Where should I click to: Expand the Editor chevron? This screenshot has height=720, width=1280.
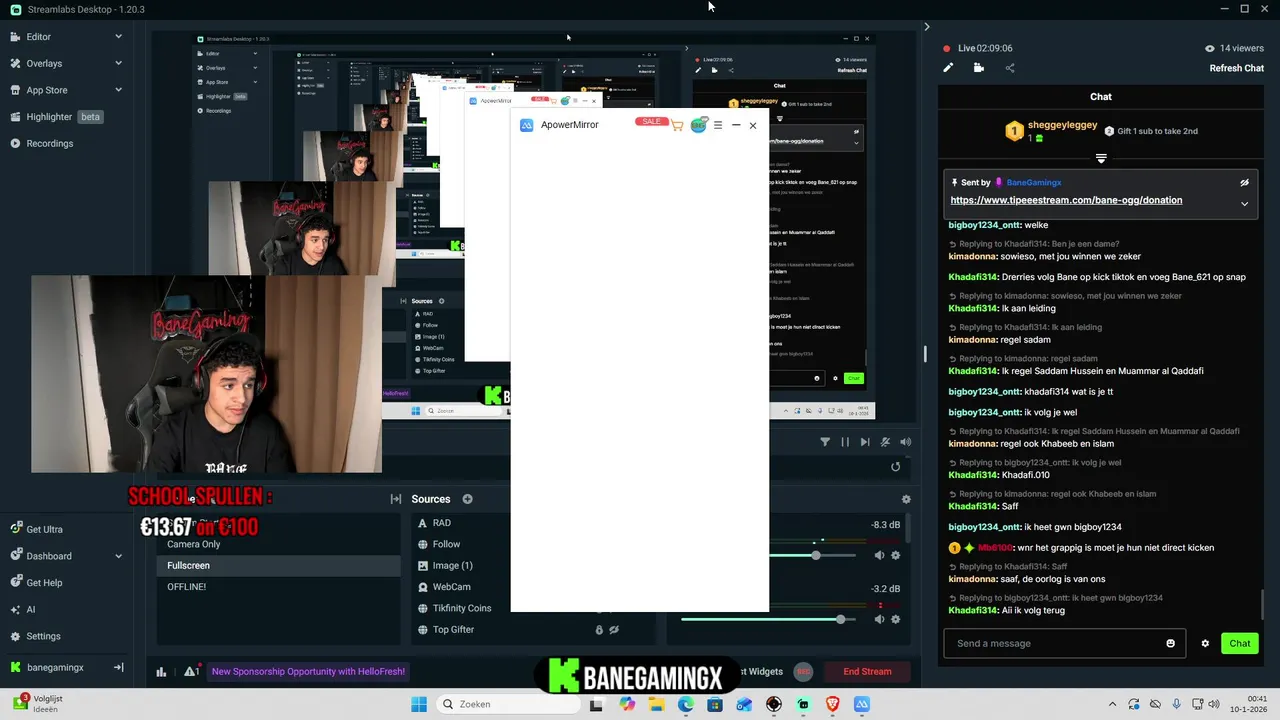click(118, 37)
